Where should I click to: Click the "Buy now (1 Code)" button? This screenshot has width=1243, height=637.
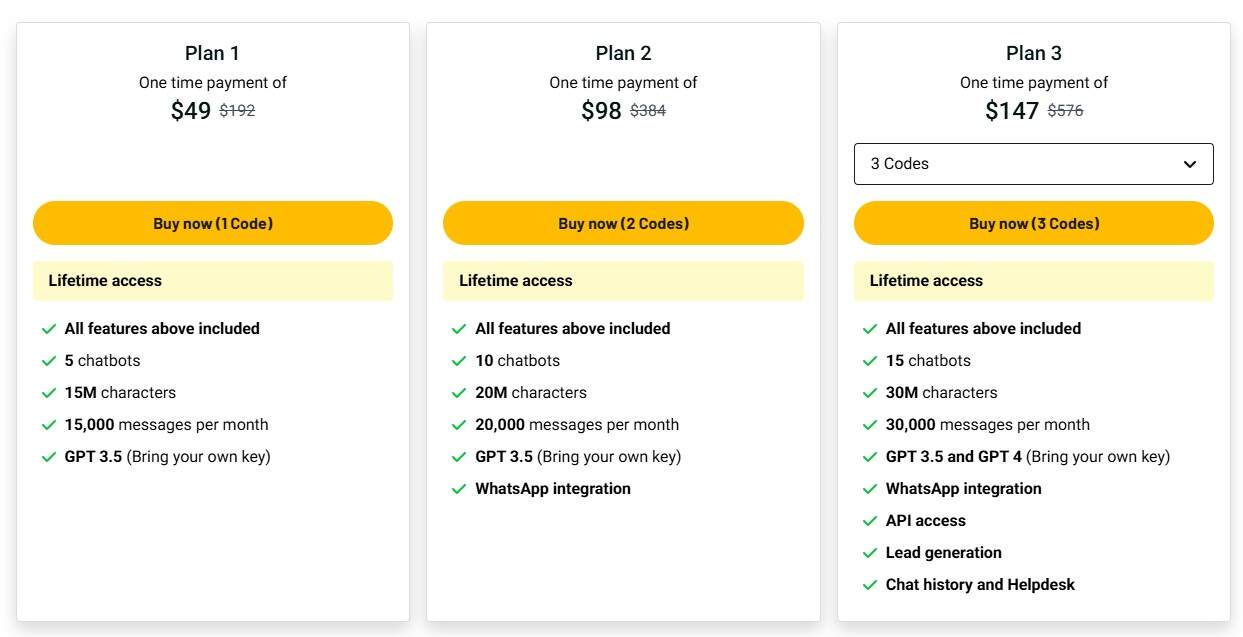[212, 222]
